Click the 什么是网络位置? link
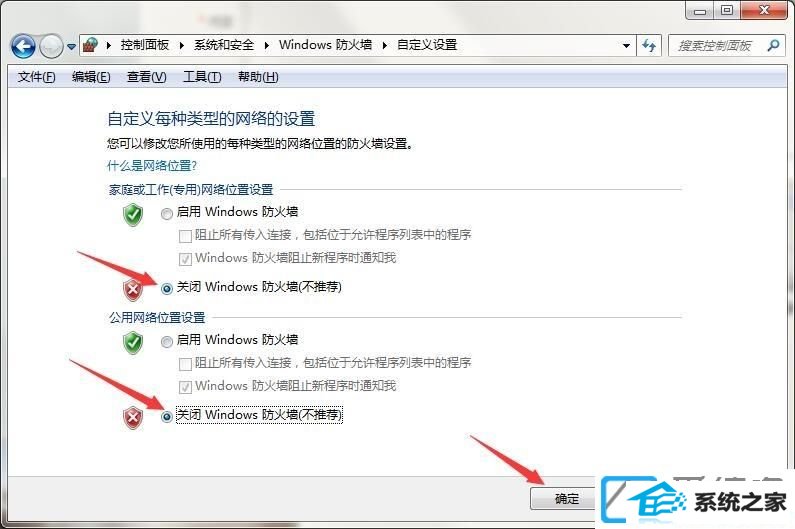 [152, 166]
